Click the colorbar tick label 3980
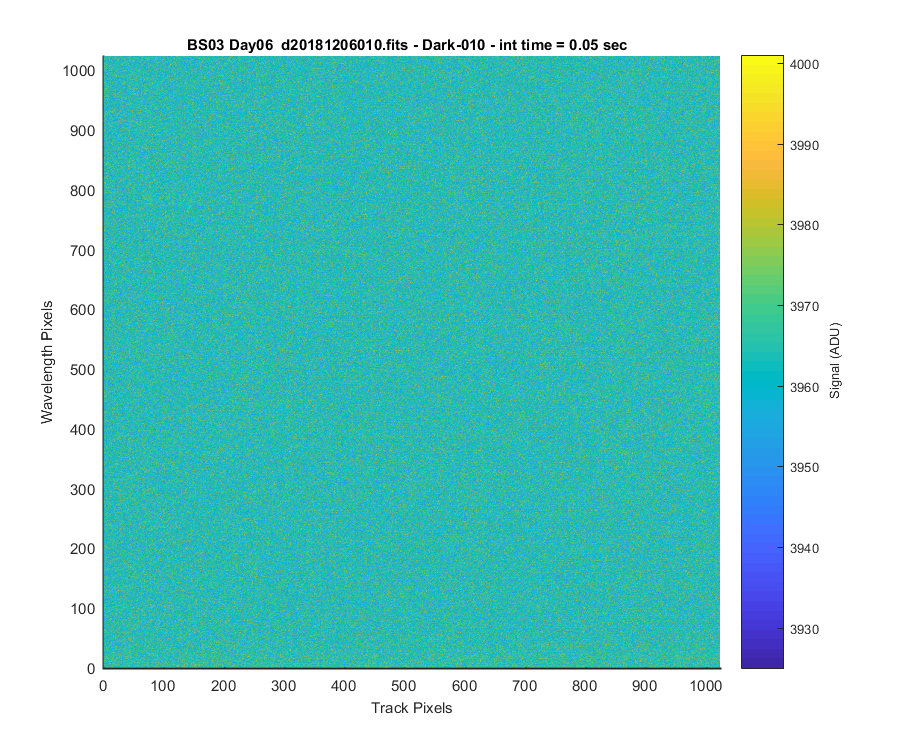Image resolution: width=900 pixels, height=750 pixels. pyautogui.click(x=804, y=226)
